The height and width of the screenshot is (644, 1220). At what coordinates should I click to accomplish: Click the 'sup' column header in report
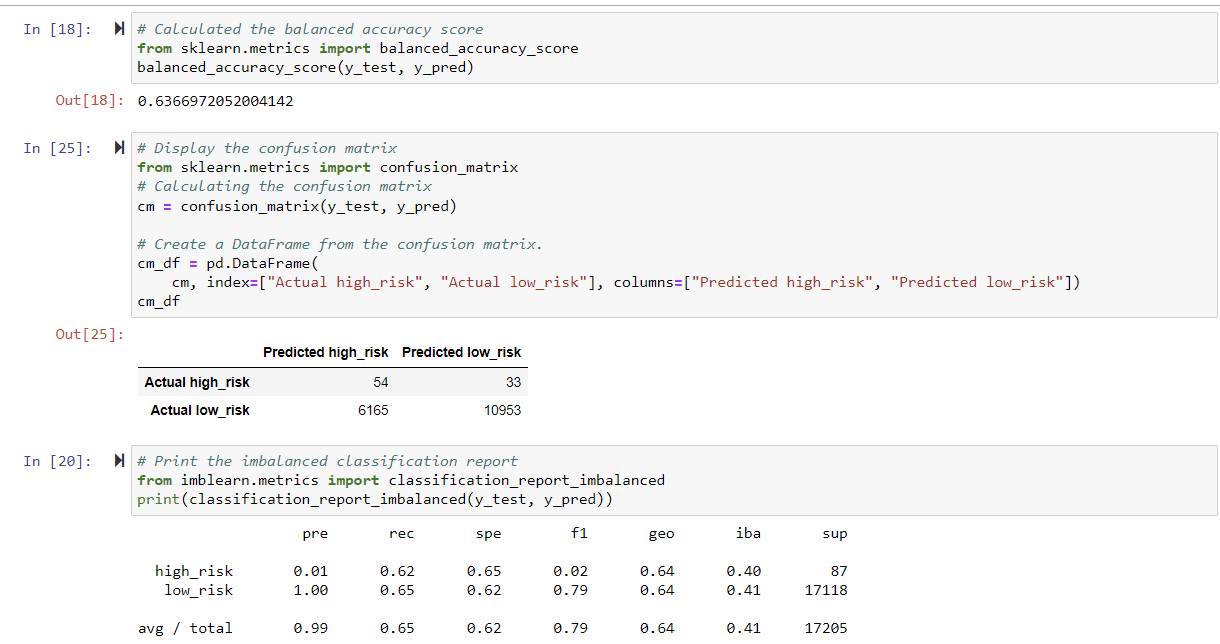click(x=834, y=534)
